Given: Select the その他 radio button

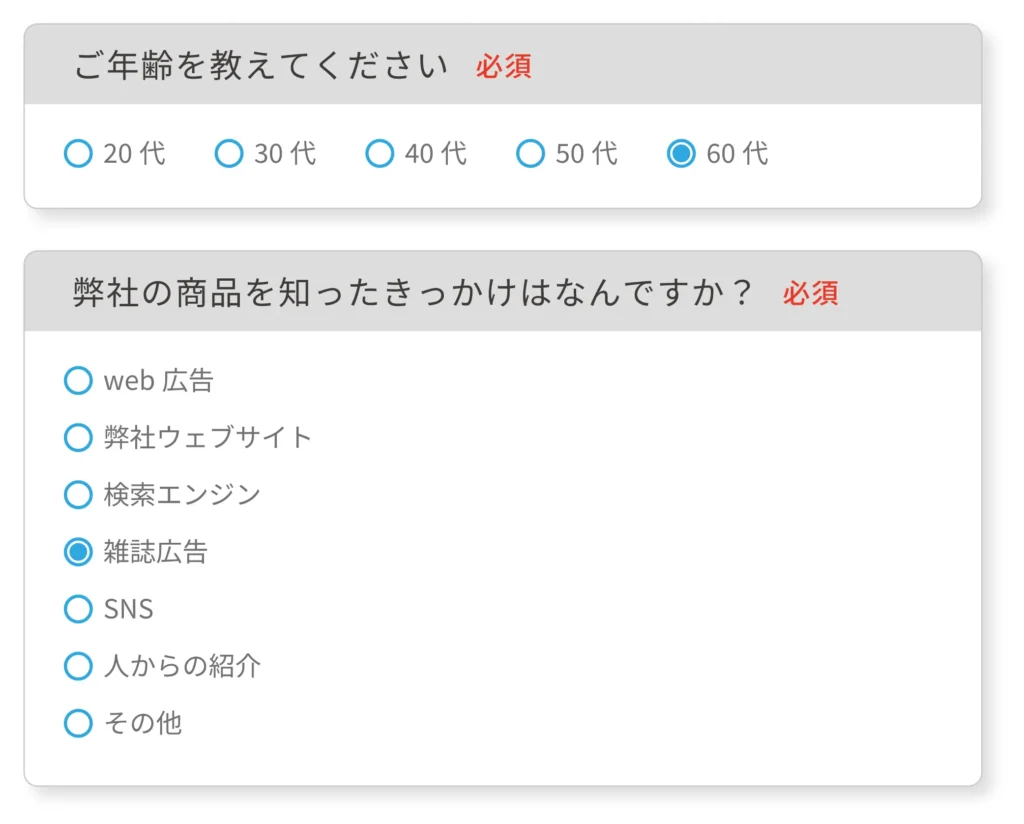Looking at the screenshot, I should [x=78, y=723].
